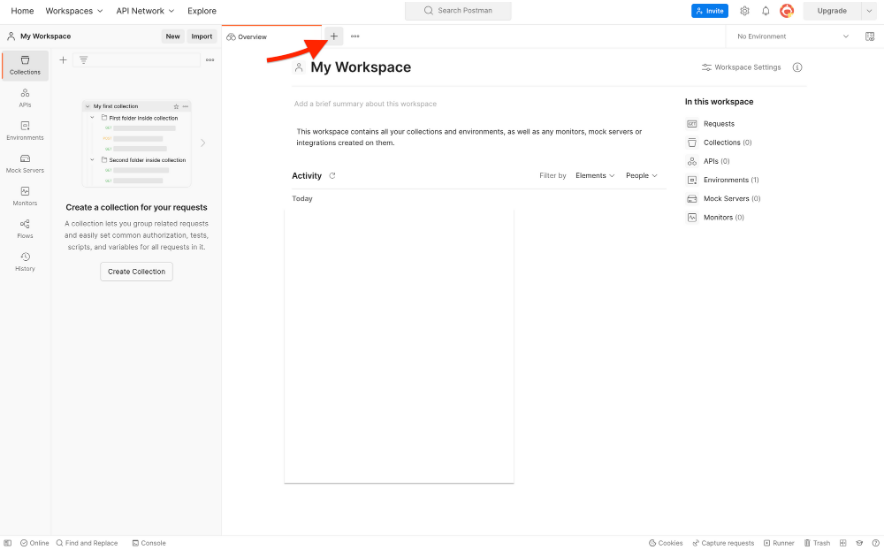Screen dimensions: 885x552
Task: Toggle the sidebar from status bar
Action: tap(8, 543)
